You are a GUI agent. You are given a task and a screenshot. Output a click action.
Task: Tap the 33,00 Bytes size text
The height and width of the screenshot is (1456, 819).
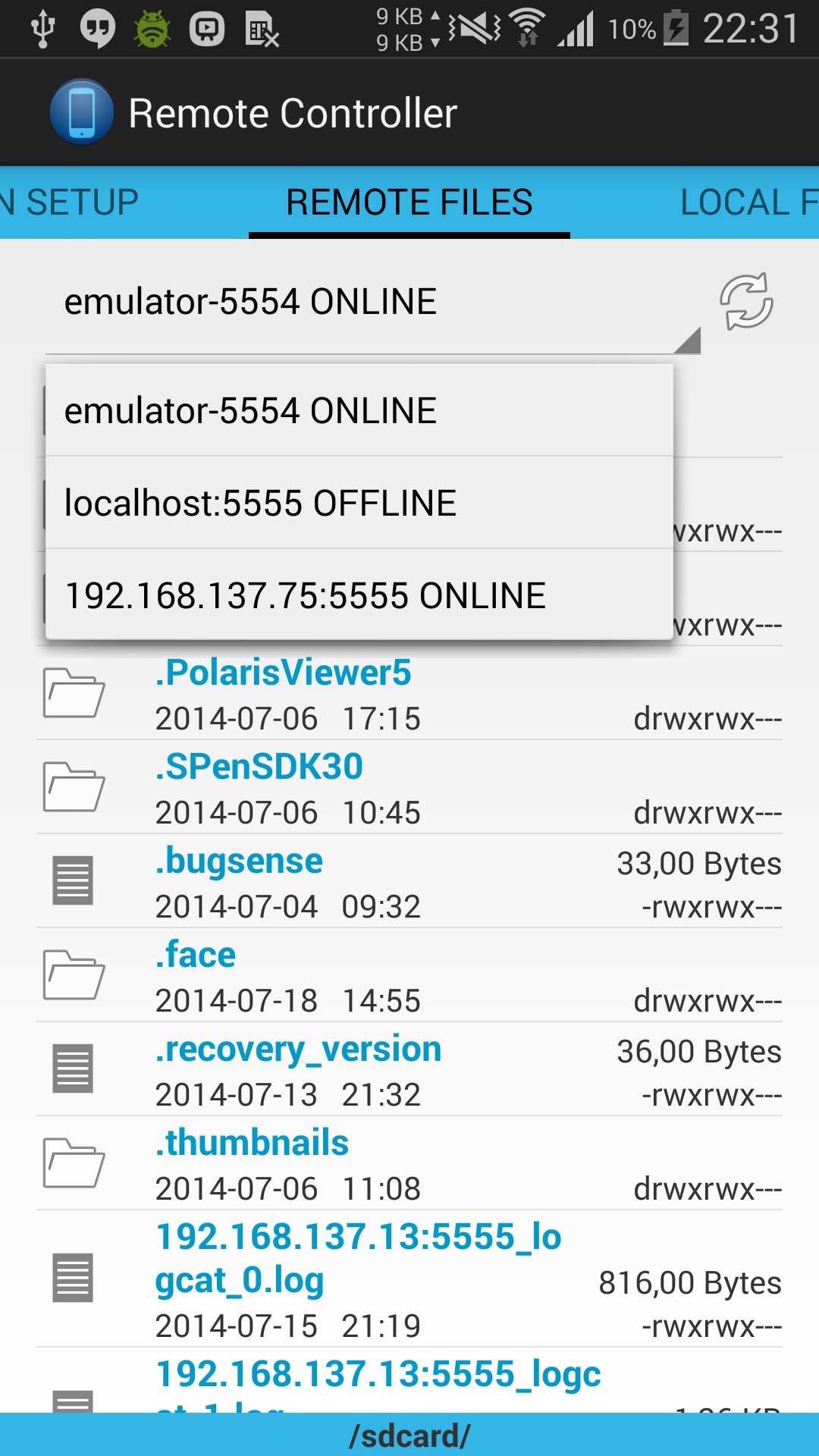click(x=698, y=864)
